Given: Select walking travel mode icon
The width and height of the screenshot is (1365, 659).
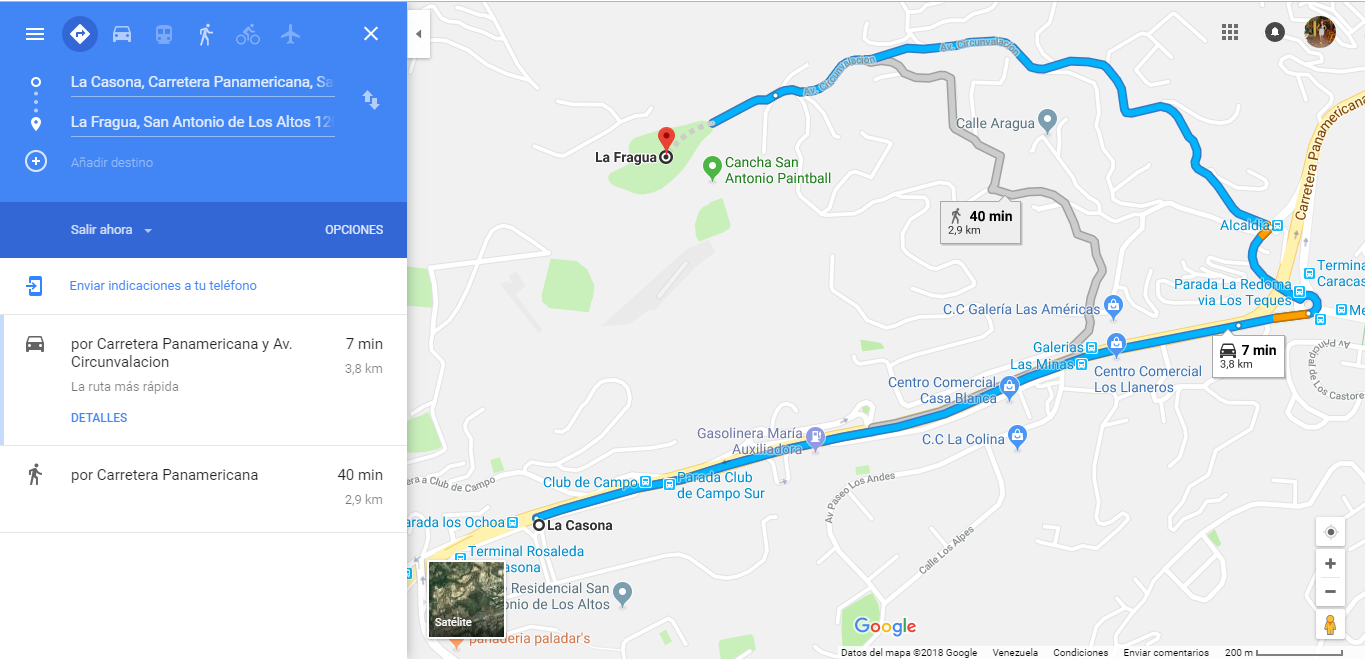Looking at the screenshot, I should [206, 34].
